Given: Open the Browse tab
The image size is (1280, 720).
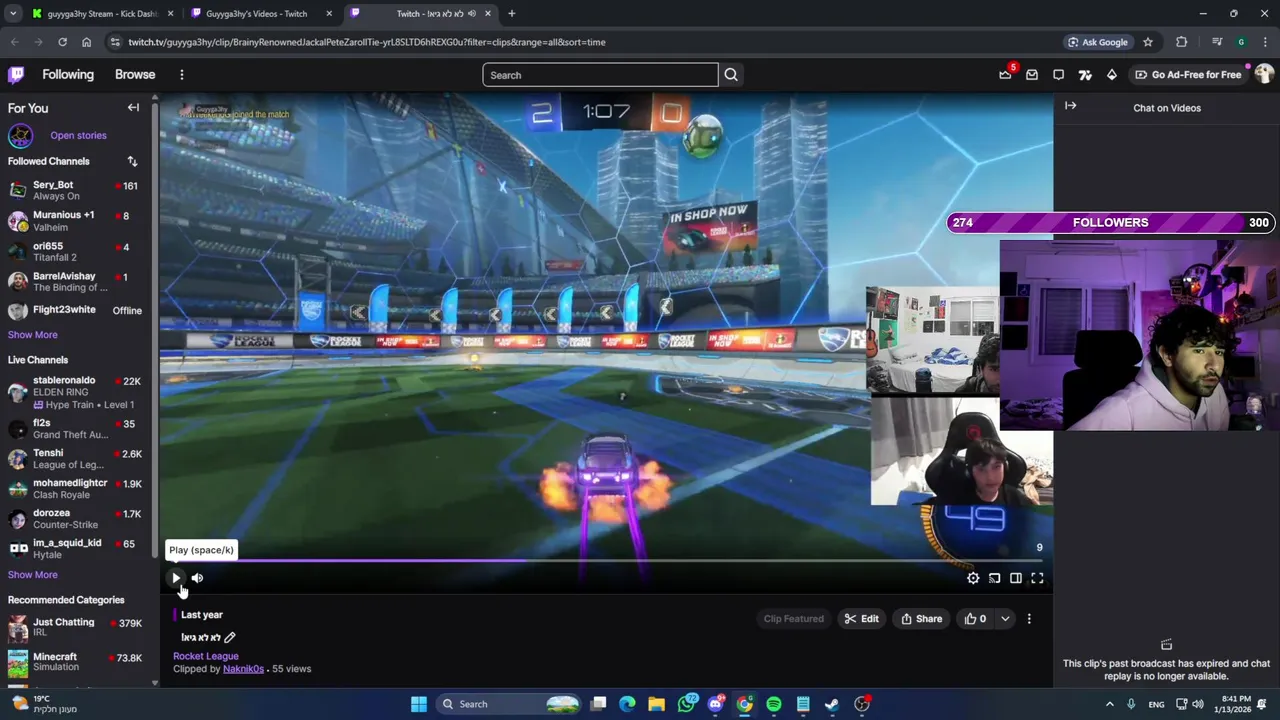Looking at the screenshot, I should point(135,75).
